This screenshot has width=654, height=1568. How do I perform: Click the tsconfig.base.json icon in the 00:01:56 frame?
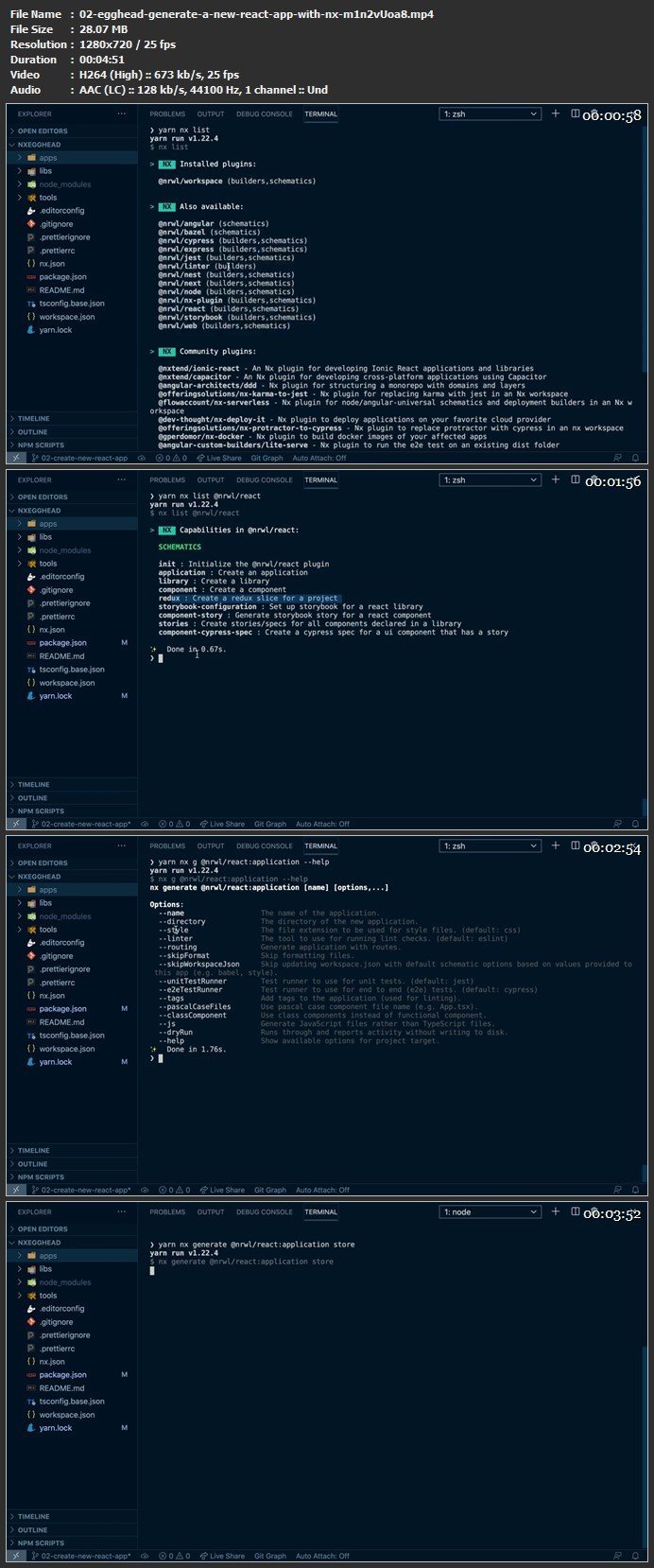point(31,670)
